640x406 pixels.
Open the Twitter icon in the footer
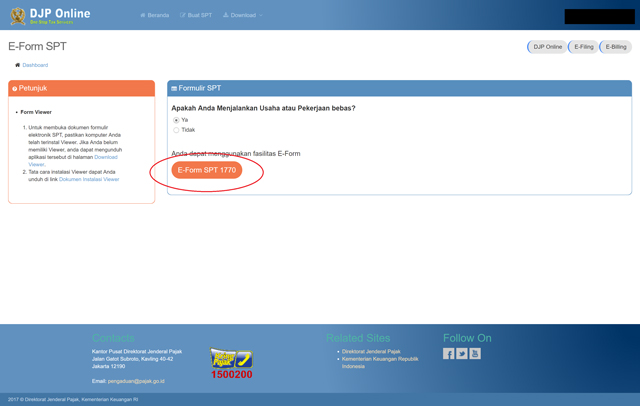click(x=462, y=353)
